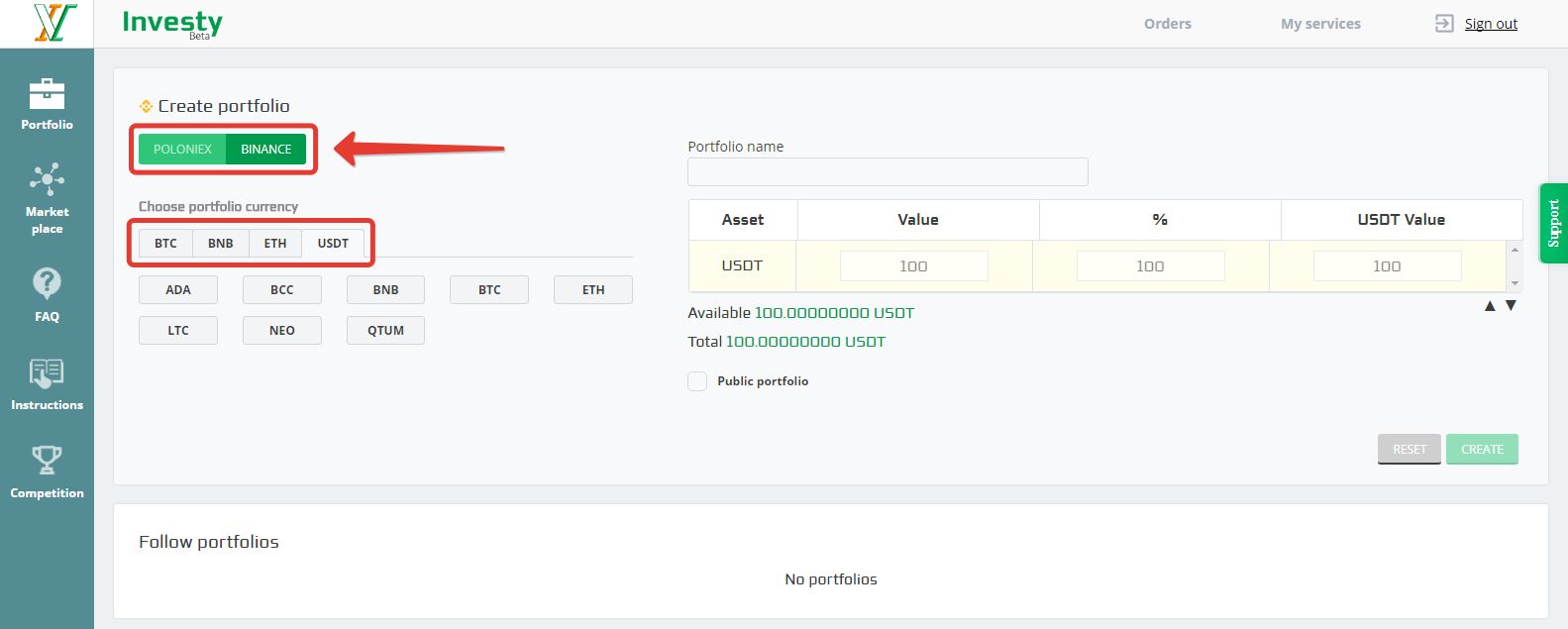Open FAQ question mark icon
This screenshot has width=1568, height=629.
pyautogui.click(x=47, y=284)
